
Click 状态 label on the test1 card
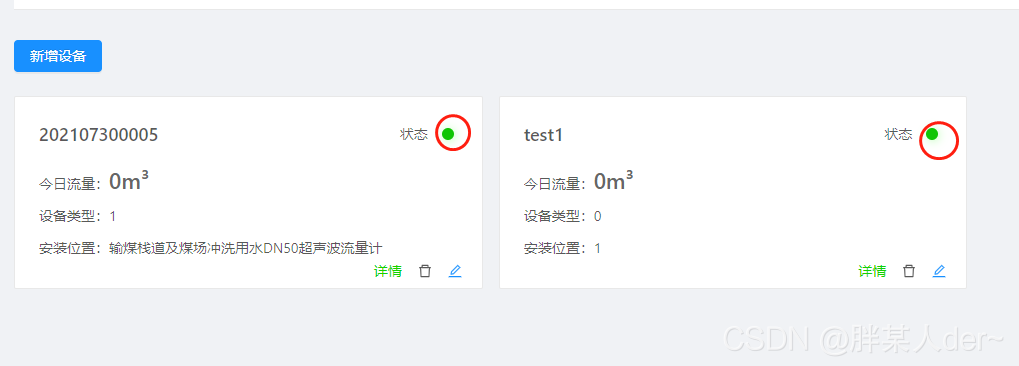(898, 135)
